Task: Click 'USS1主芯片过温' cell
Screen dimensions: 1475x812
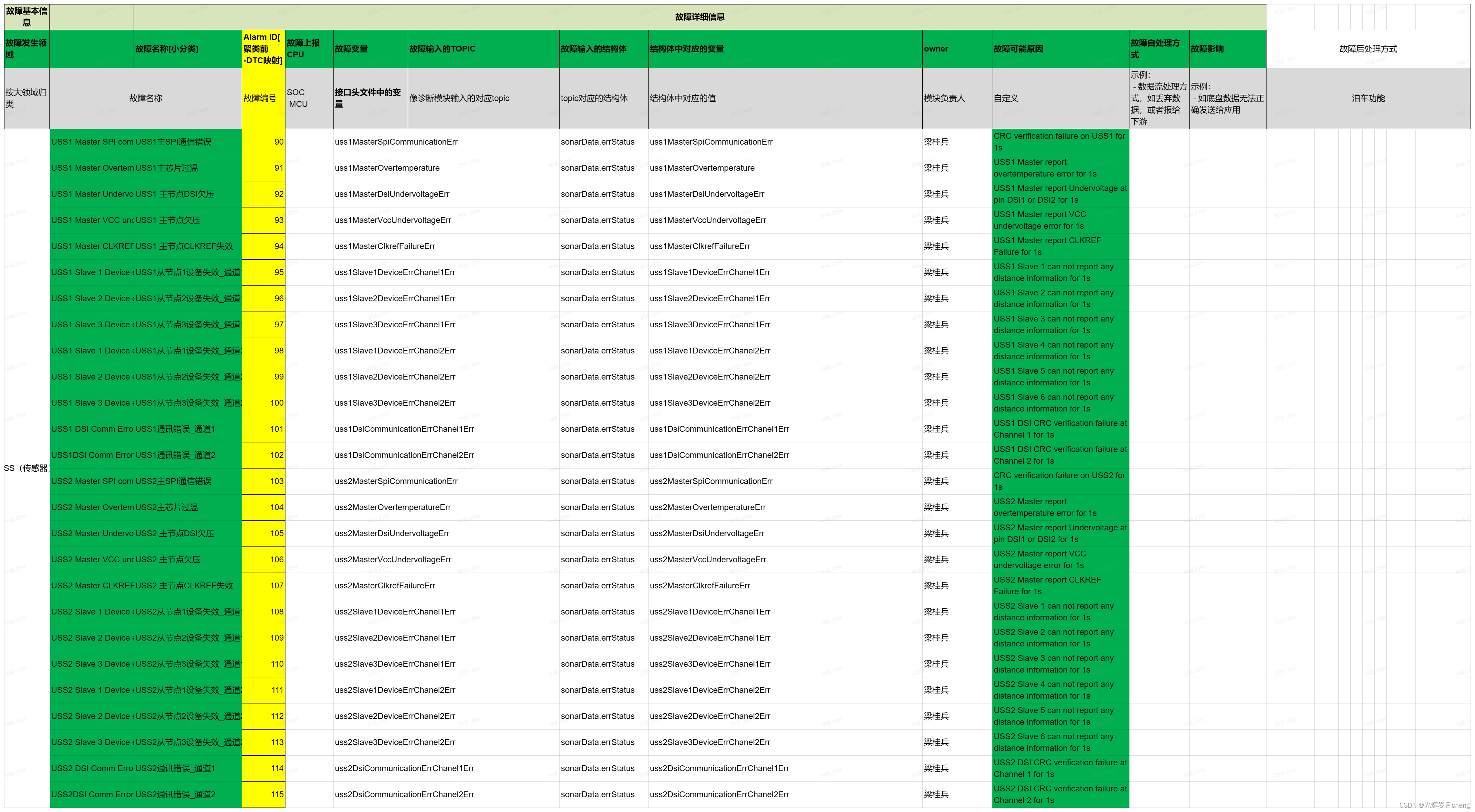Action: 188,168
